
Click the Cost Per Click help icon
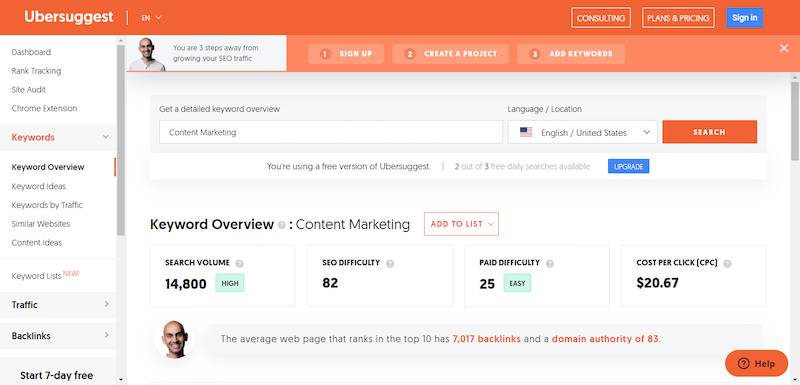[x=728, y=264]
